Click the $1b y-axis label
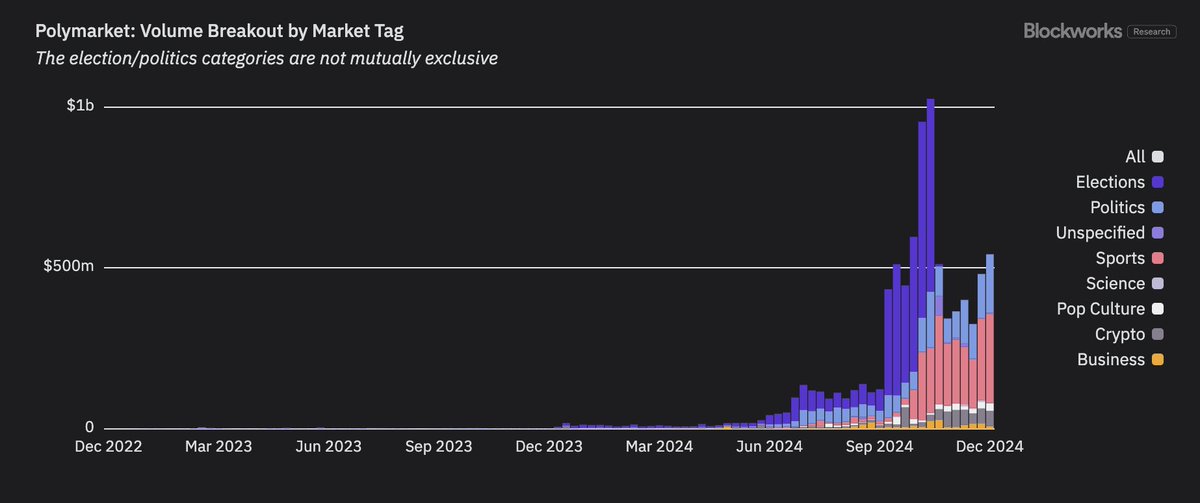The image size is (1200, 503). [80, 107]
